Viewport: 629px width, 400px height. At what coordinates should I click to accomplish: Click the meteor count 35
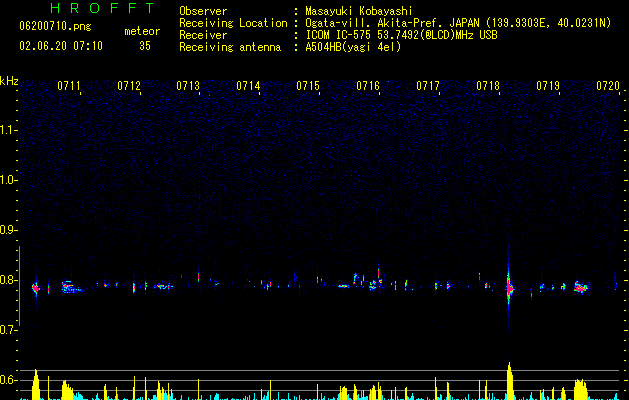[x=145, y=46]
